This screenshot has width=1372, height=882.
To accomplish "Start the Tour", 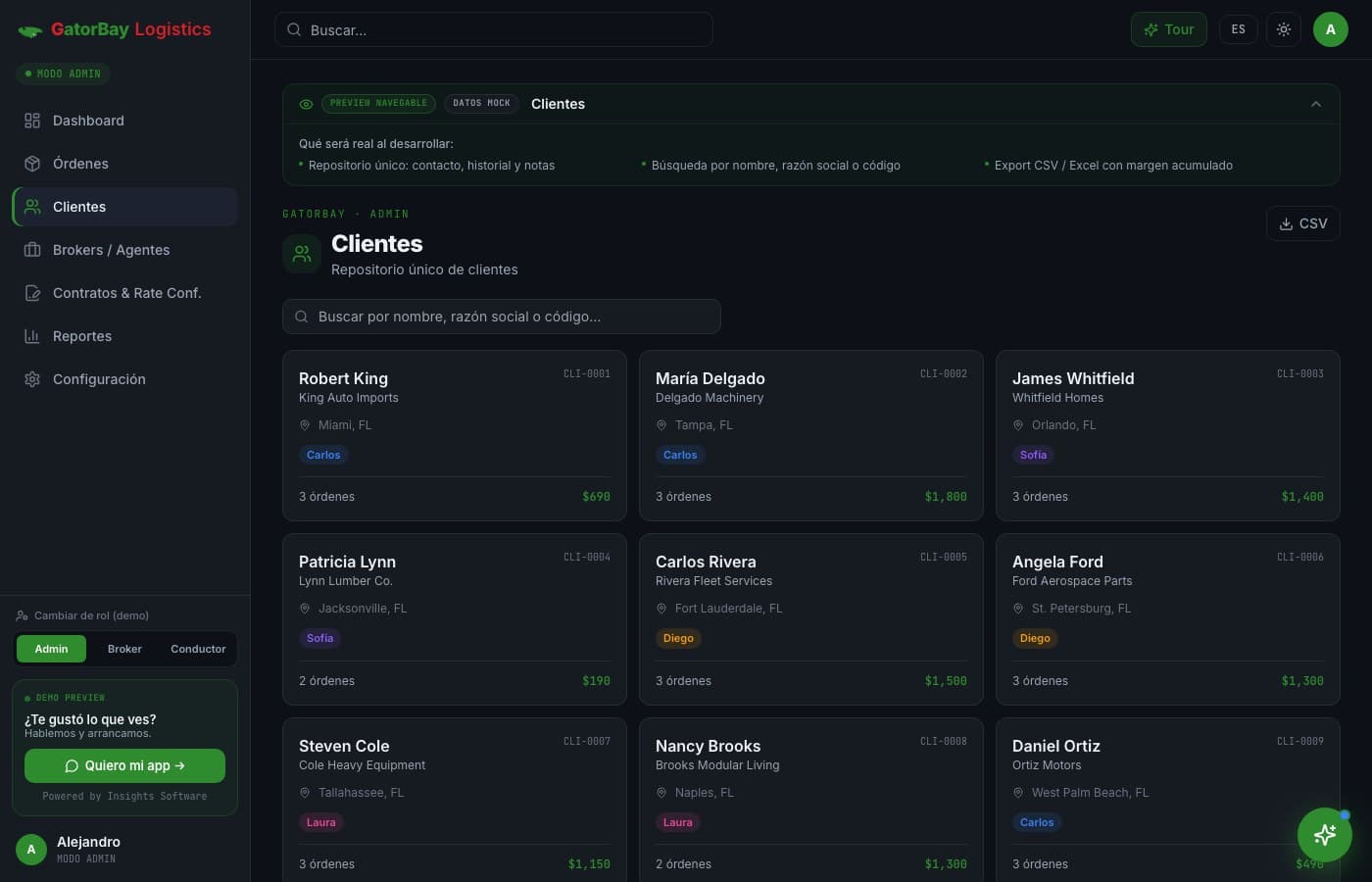I will pos(1169,29).
